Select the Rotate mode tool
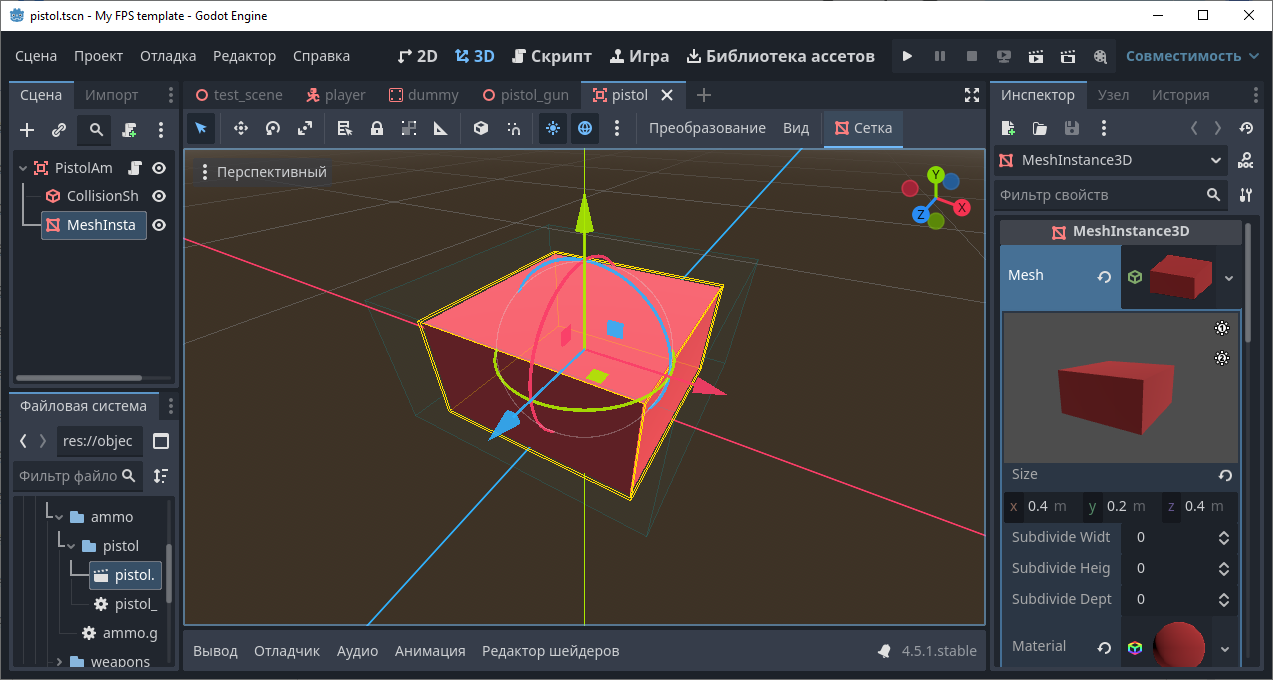Viewport: 1273px width, 680px height. [x=273, y=128]
